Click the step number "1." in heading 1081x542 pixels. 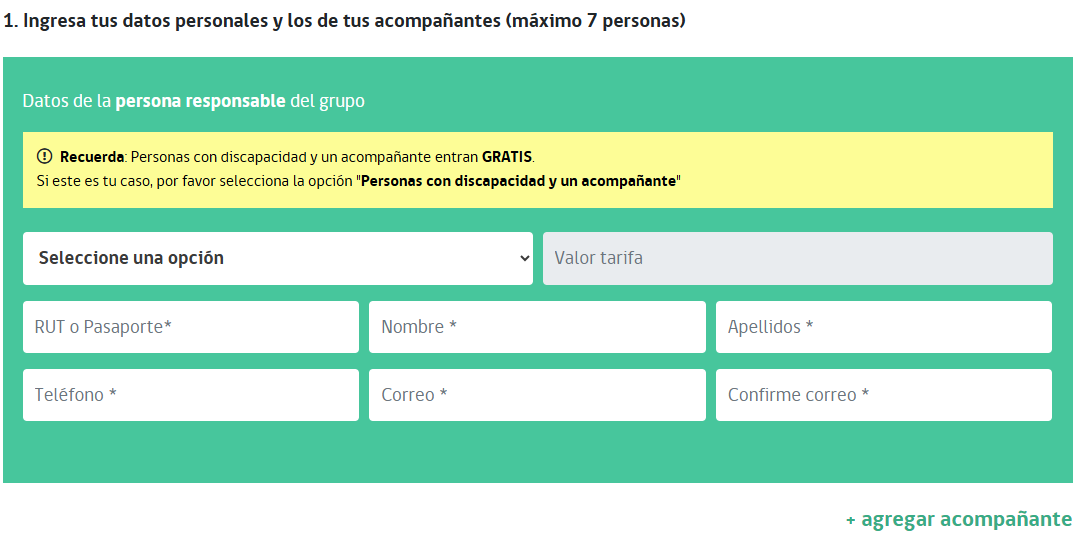pos(11,21)
